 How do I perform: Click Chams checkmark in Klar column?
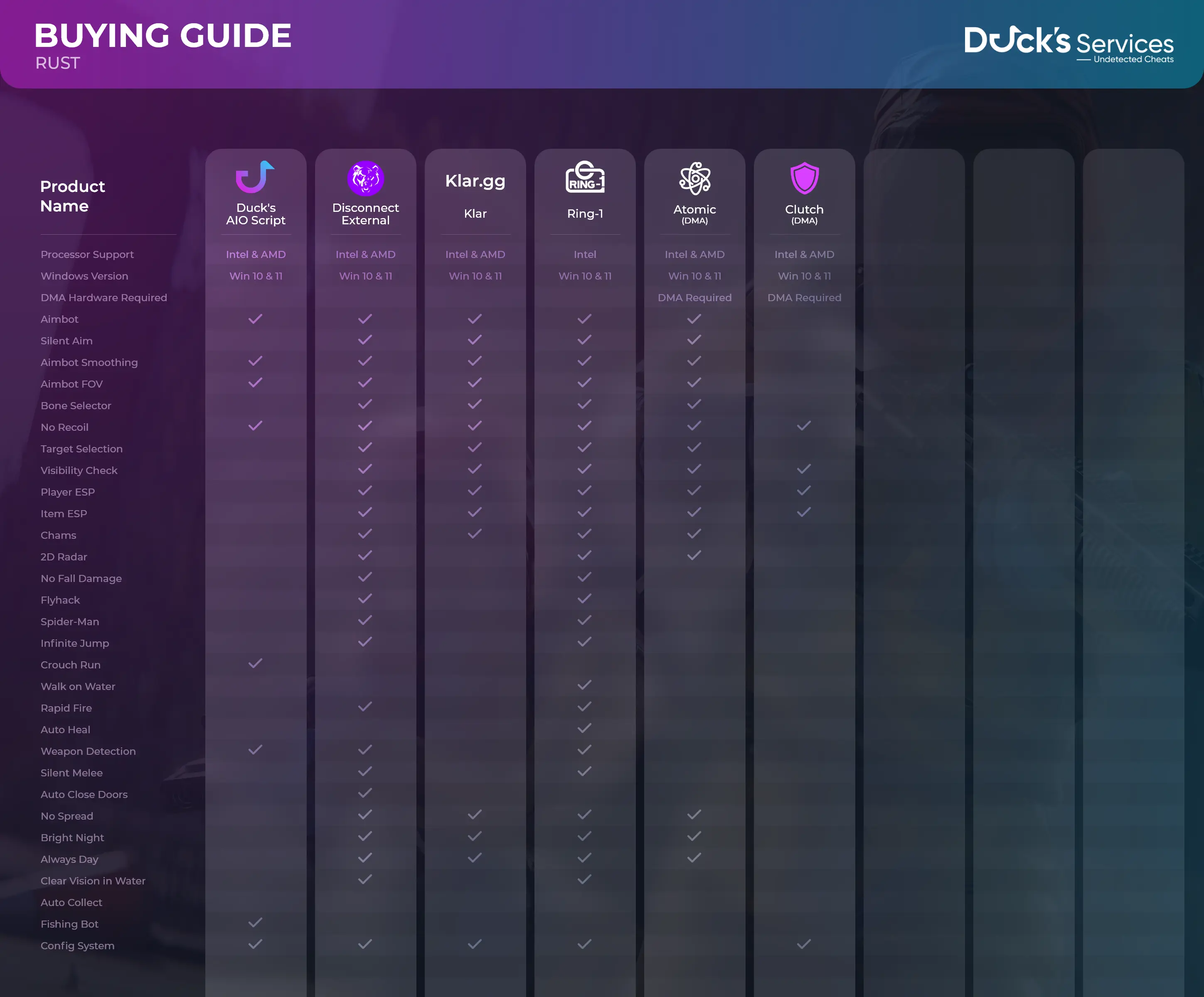475,533
